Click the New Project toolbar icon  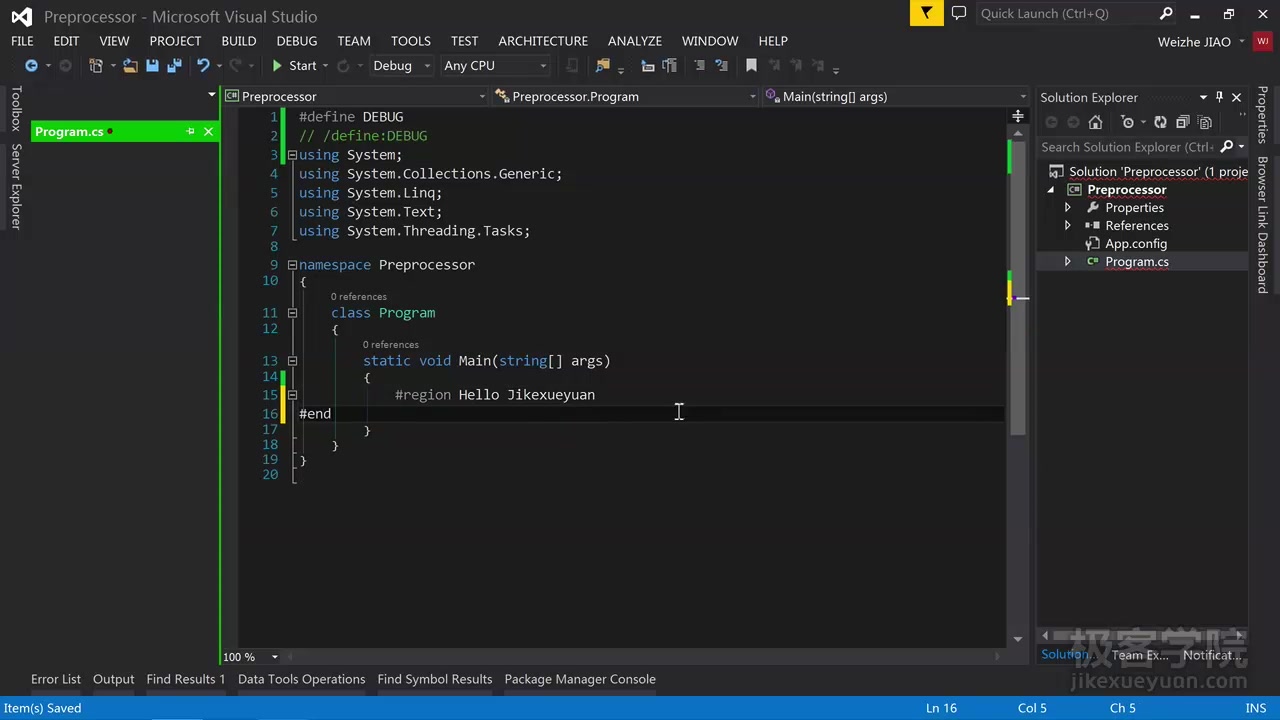coord(96,66)
